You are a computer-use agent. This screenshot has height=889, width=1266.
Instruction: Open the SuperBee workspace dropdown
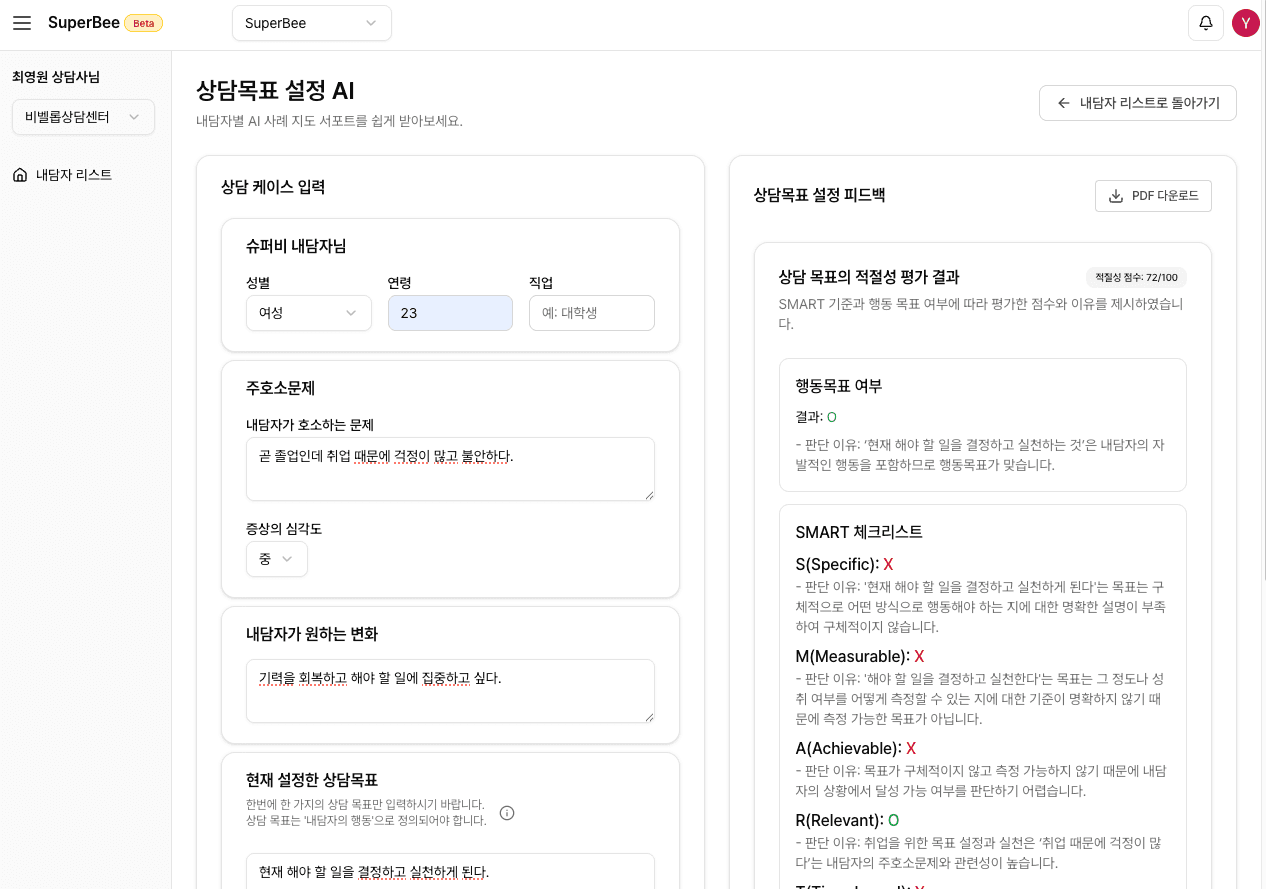pos(311,22)
